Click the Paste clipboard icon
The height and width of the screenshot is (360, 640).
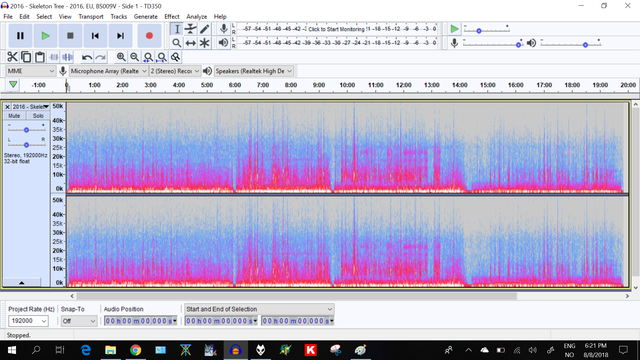point(40,57)
